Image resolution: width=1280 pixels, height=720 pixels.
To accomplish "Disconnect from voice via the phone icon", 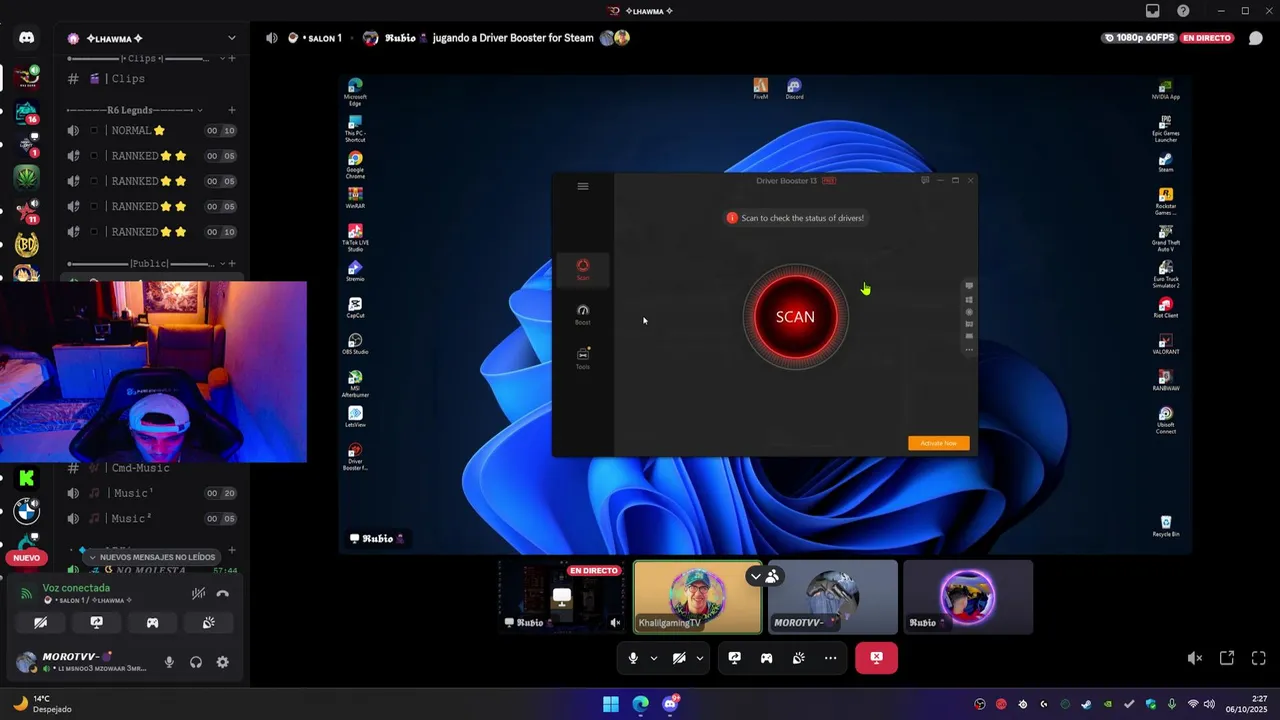I will (x=222, y=593).
